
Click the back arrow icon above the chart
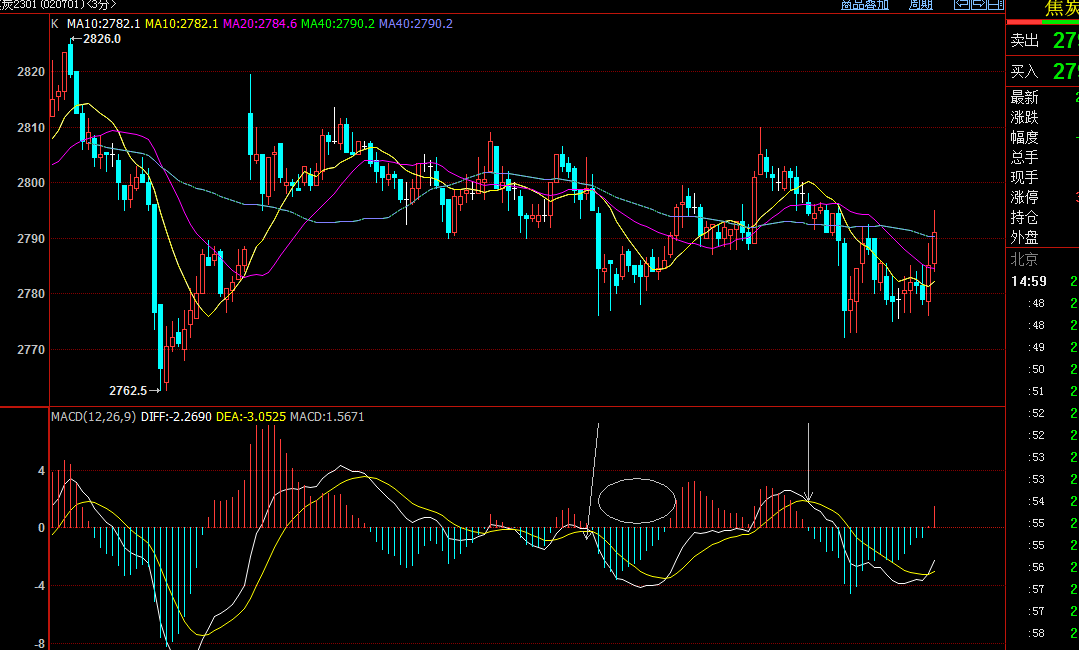961,4
